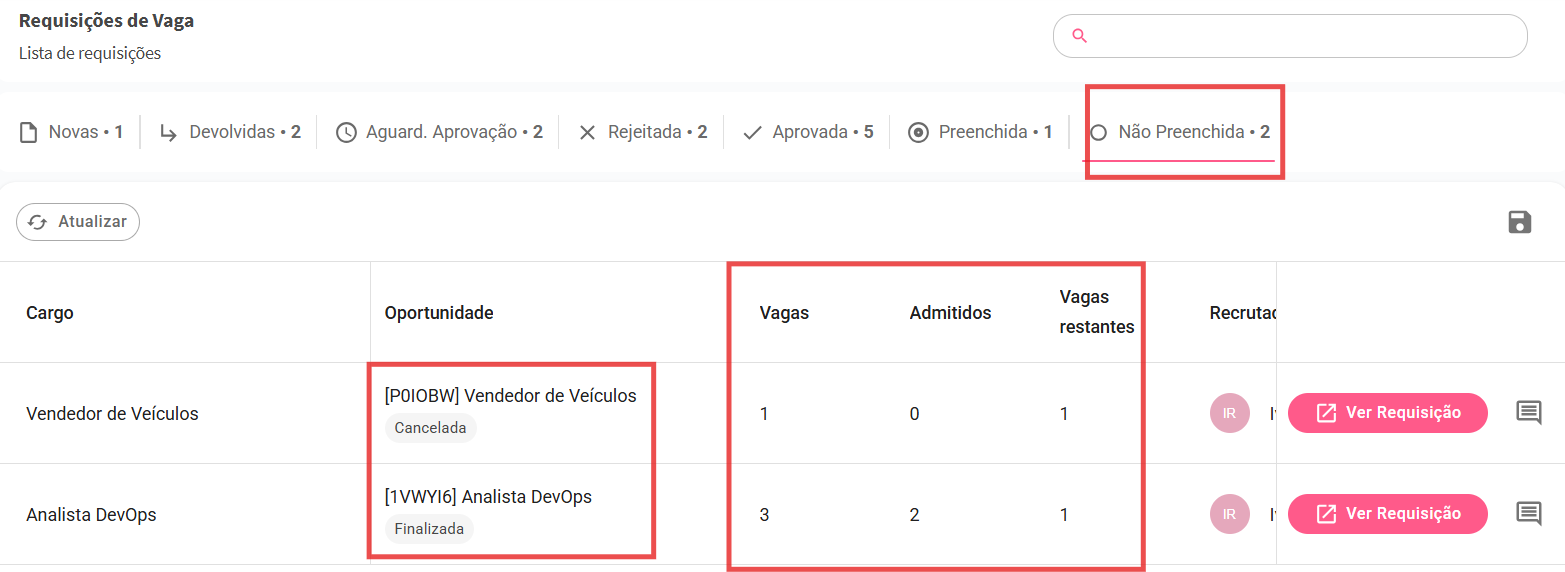The image size is (1565, 572).
Task: Click the external-link icon on first Ver Requisição
Action: pyautogui.click(x=1326, y=413)
